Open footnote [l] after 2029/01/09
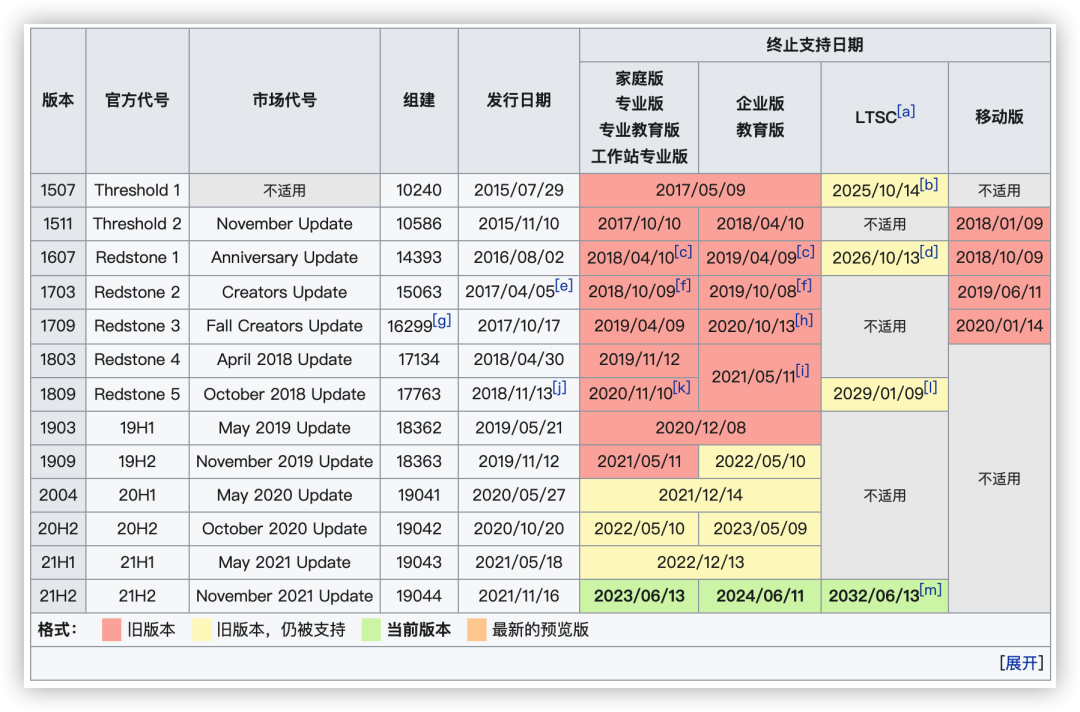Image resolution: width=1080 pixels, height=712 pixels. [x=930, y=388]
